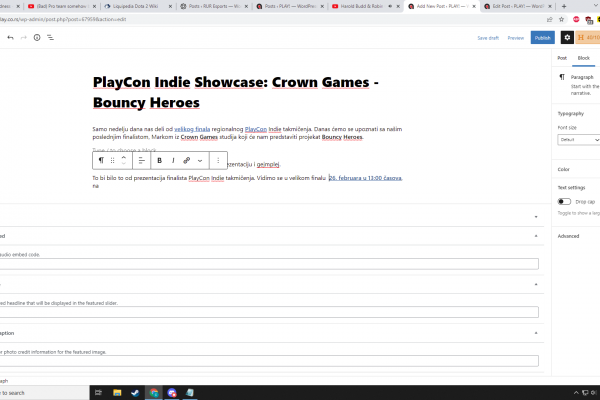Image resolution: width=600 pixels, height=400 pixels.
Task: Collapse the featured slider headline panel
Action: pyautogui.click(x=536, y=284)
